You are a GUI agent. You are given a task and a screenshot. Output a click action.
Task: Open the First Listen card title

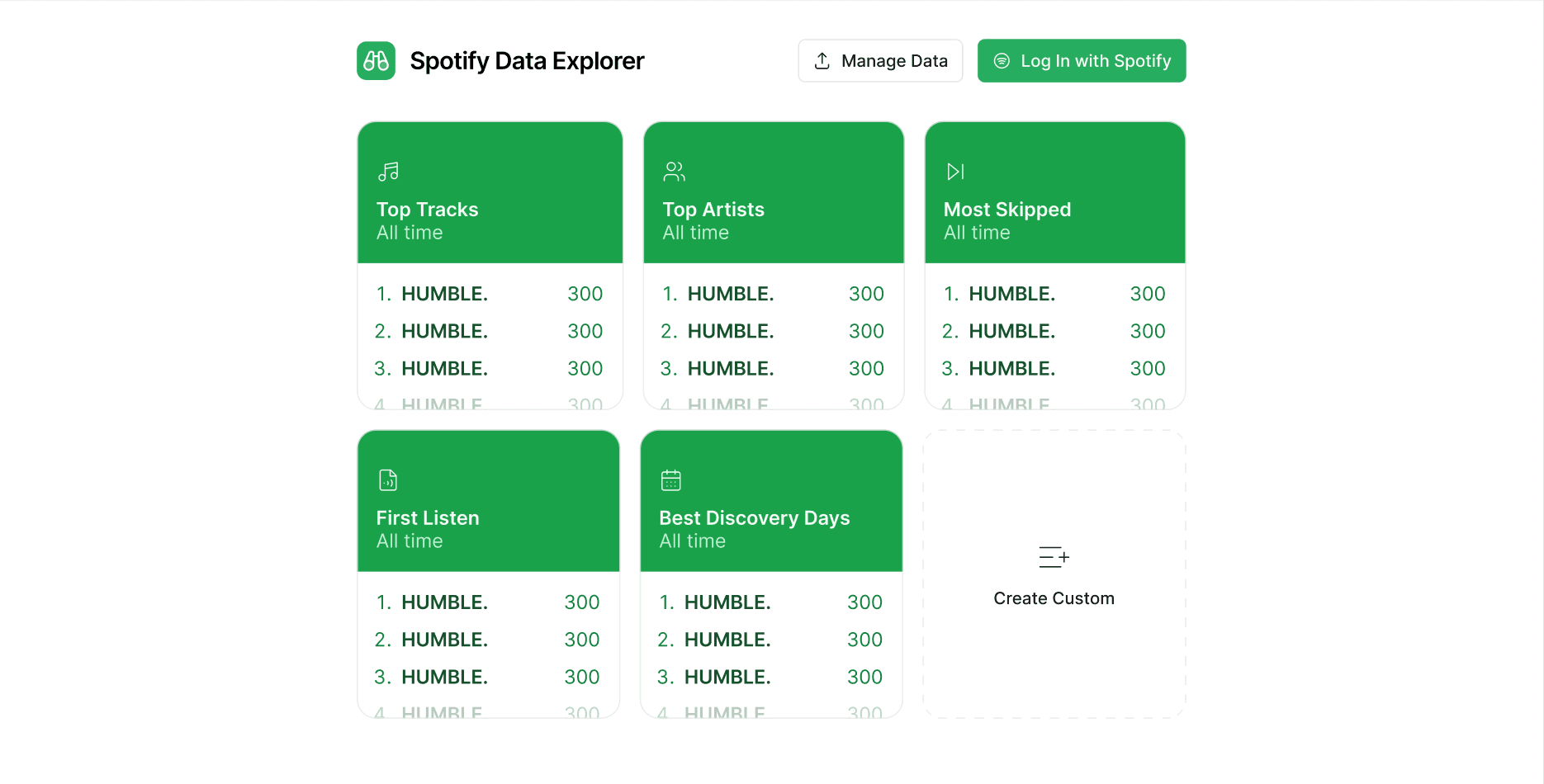(428, 518)
